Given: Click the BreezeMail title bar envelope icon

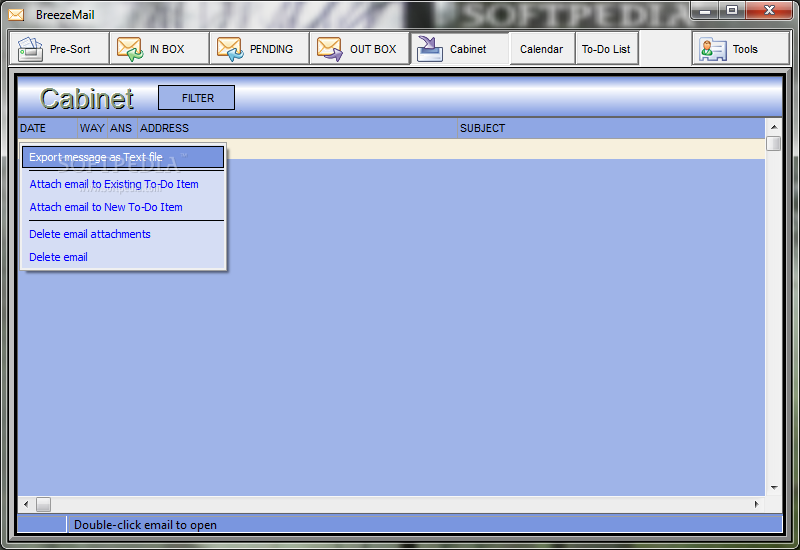Looking at the screenshot, I should click(16, 15).
